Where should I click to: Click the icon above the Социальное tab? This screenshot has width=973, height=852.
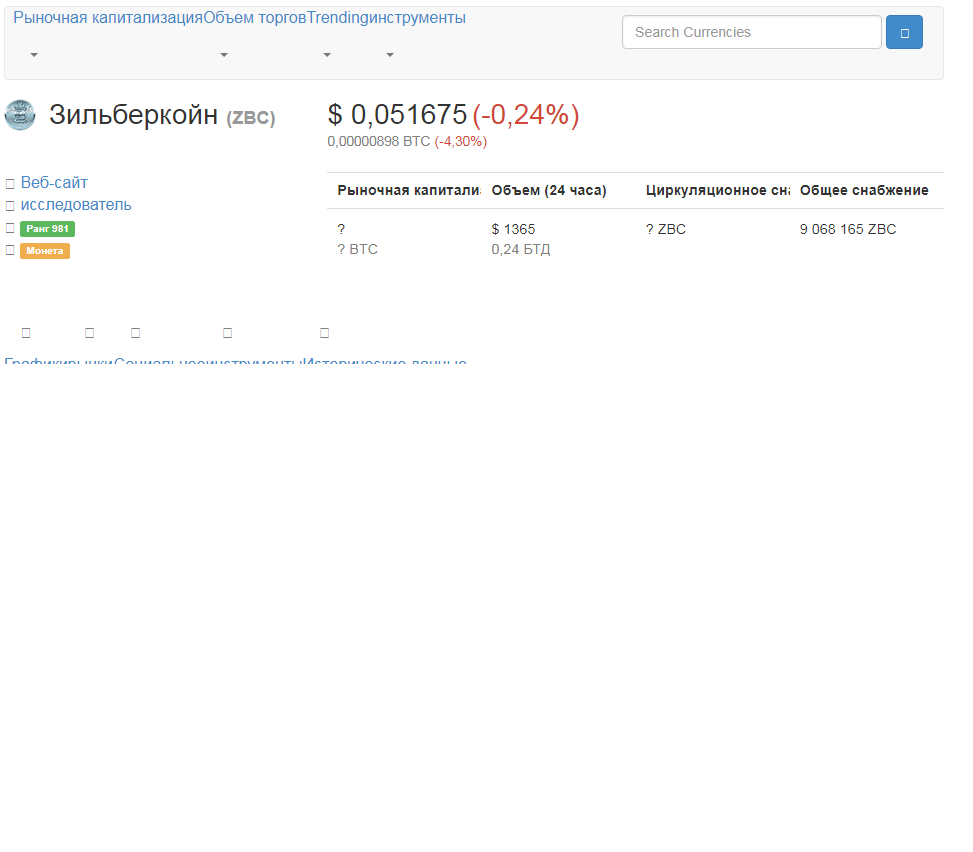coord(135,333)
